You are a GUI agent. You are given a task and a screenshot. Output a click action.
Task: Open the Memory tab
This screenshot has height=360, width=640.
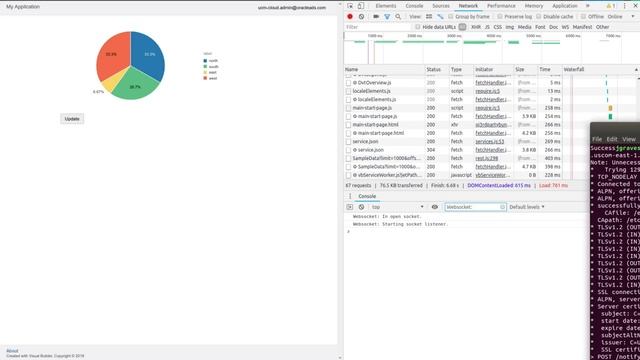(534, 6)
